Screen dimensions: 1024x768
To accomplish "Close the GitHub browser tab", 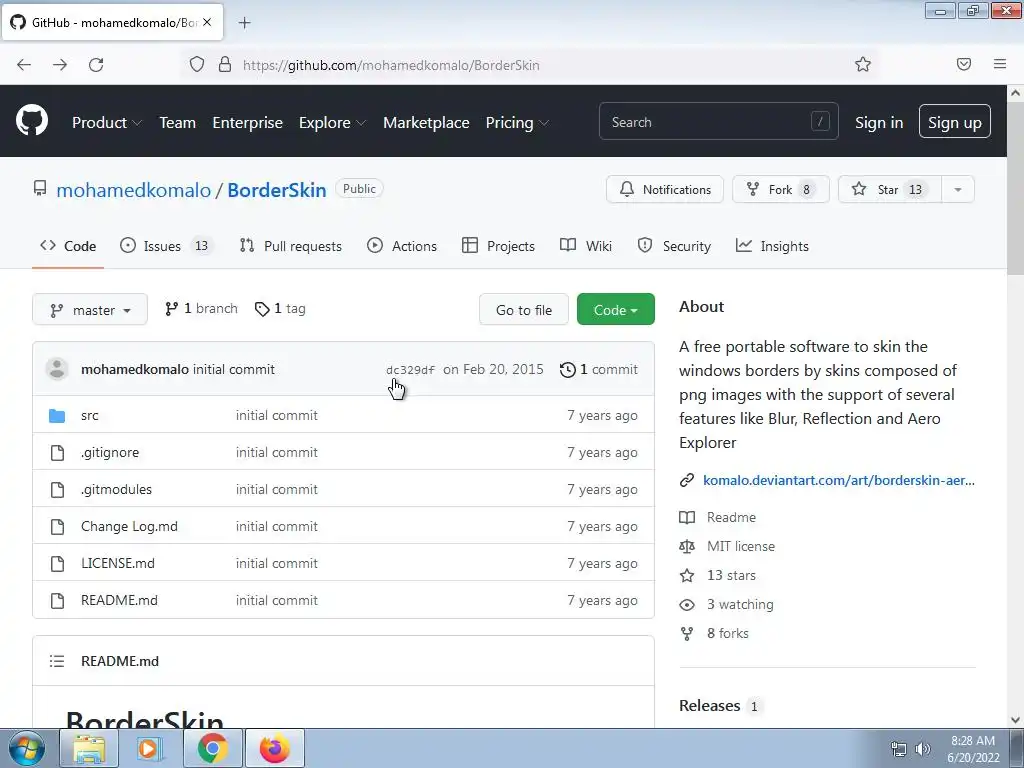I will 207,22.
